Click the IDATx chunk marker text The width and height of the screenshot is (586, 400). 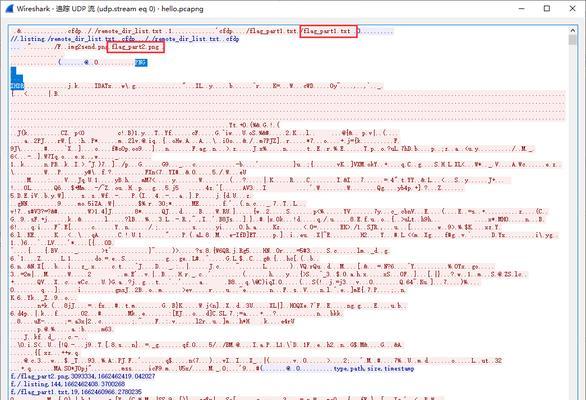[x=103, y=86]
